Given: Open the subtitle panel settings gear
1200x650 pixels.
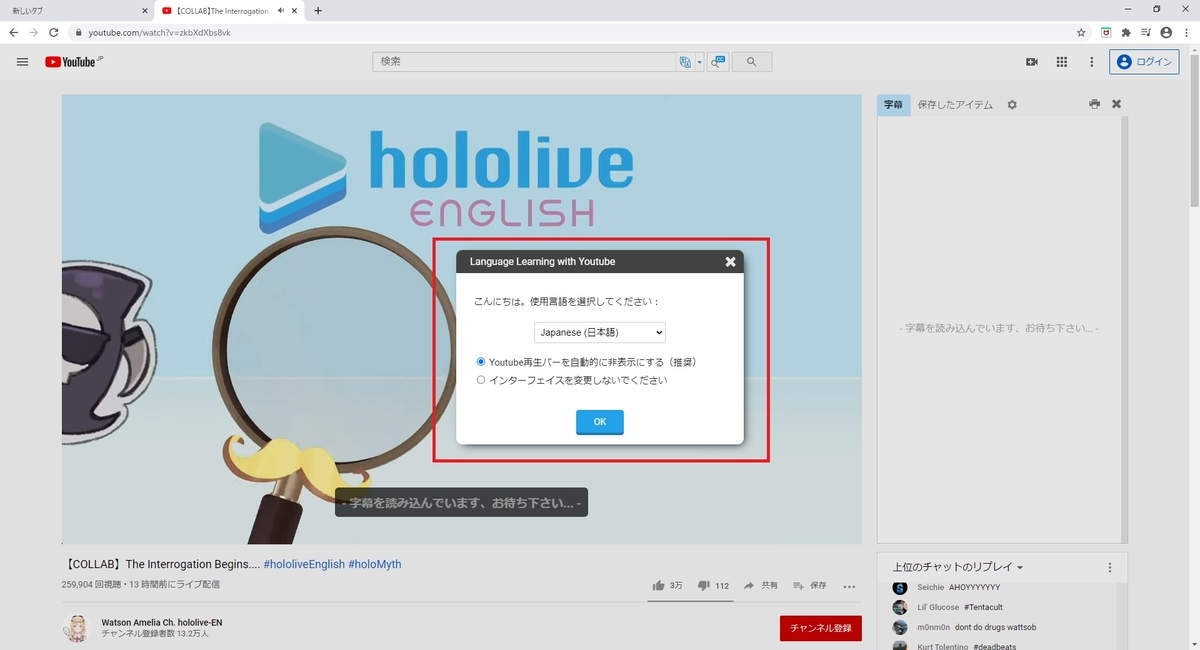Looking at the screenshot, I should click(1012, 104).
